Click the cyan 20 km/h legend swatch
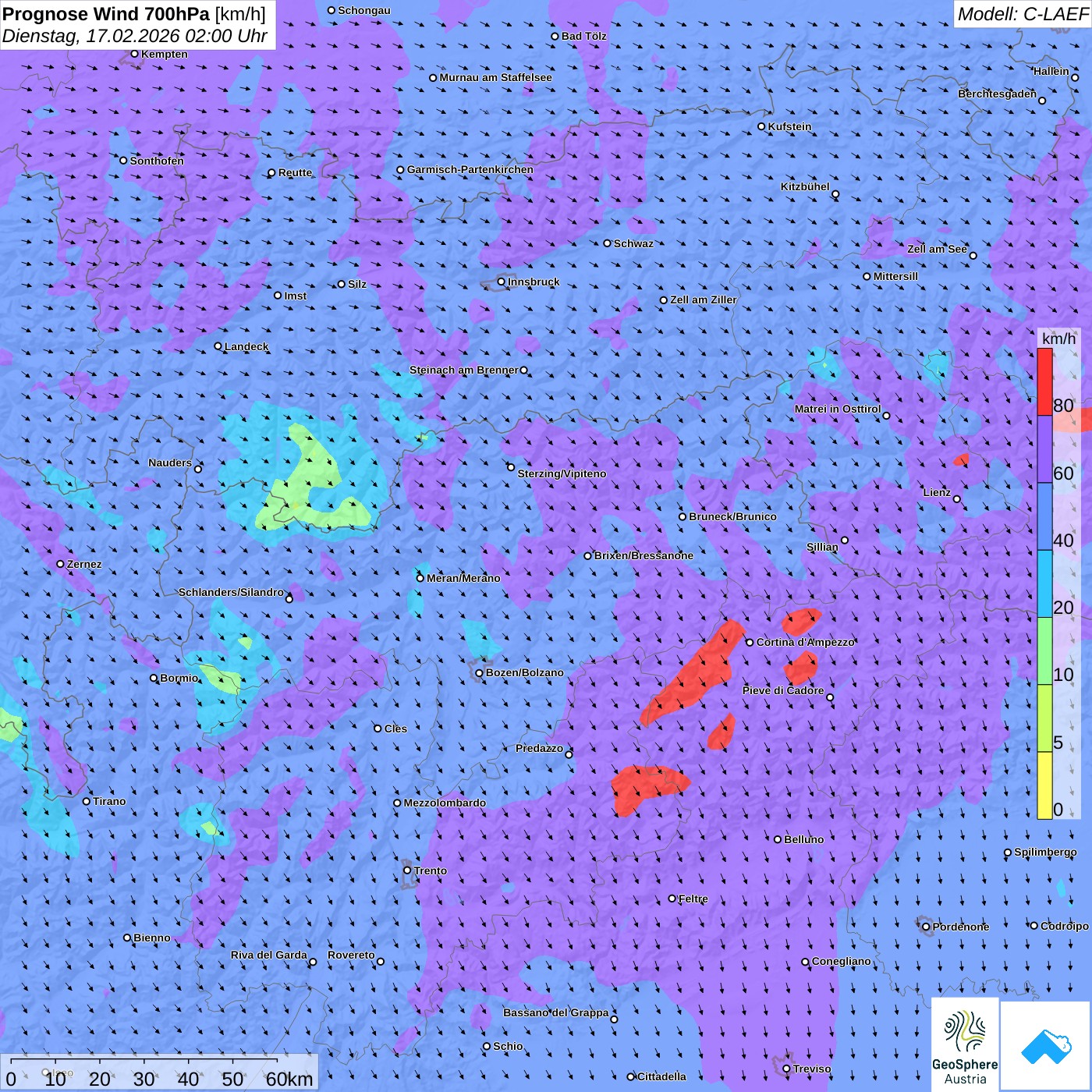 (1044, 584)
